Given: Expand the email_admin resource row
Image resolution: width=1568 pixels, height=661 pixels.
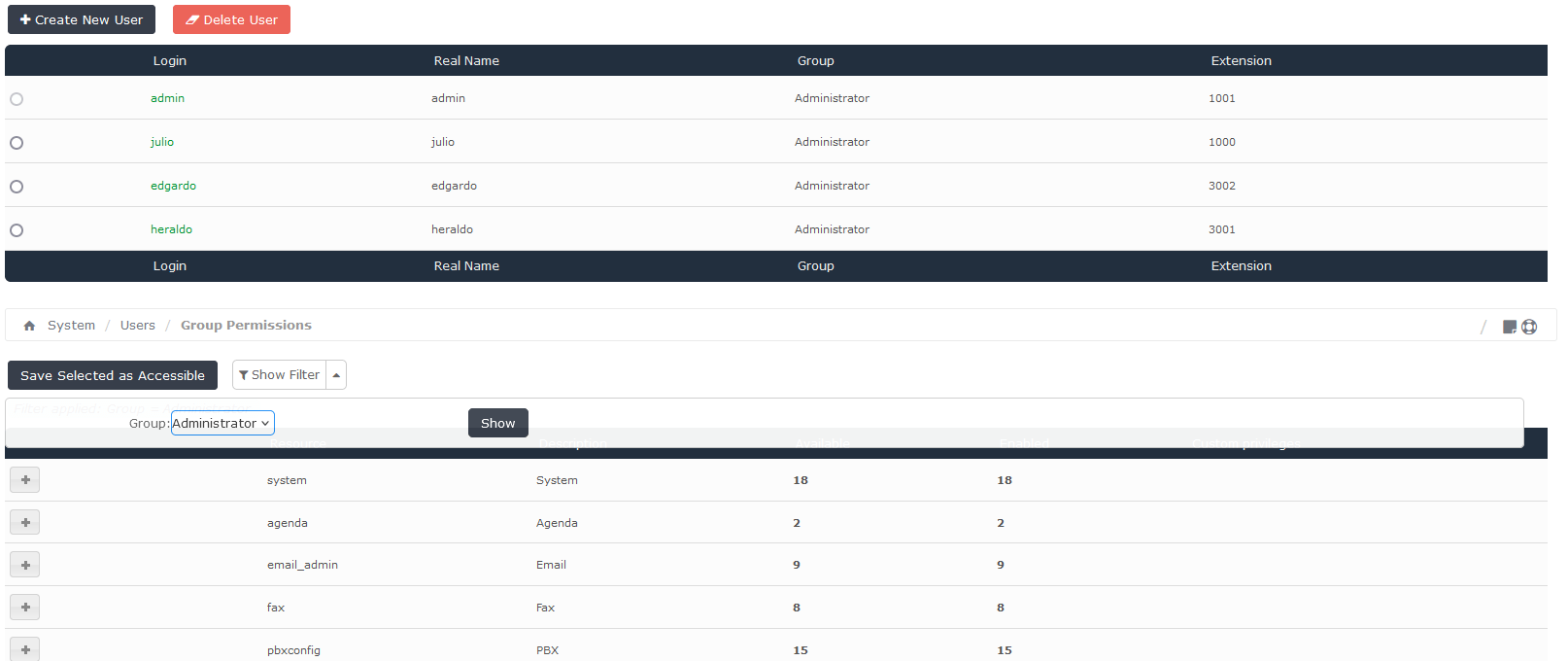Looking at the screenshot, I should coord(25,565).
